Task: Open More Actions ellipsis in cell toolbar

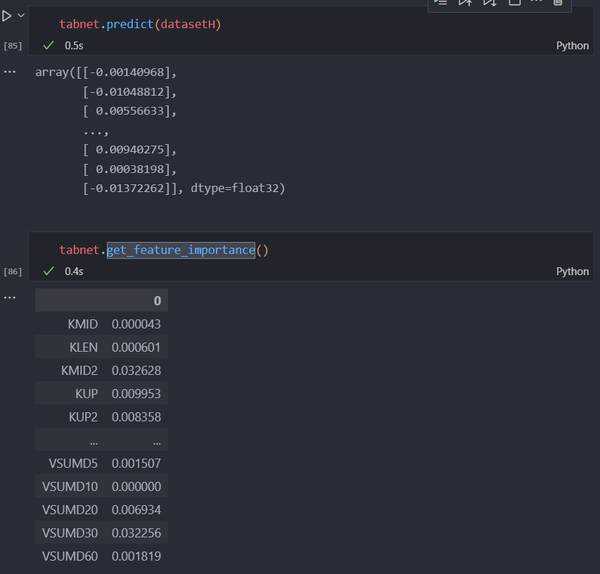Action: coord(536,3)
